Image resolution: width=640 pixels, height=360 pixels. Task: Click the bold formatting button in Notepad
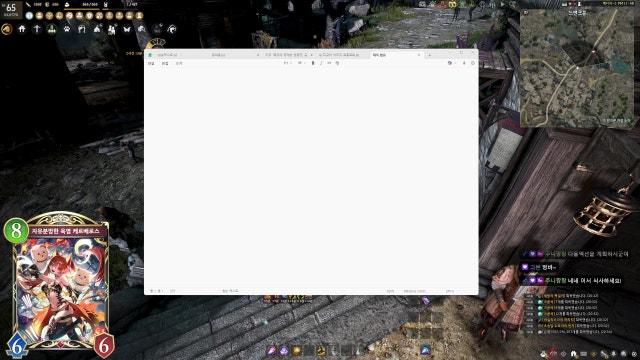[313, 63]
